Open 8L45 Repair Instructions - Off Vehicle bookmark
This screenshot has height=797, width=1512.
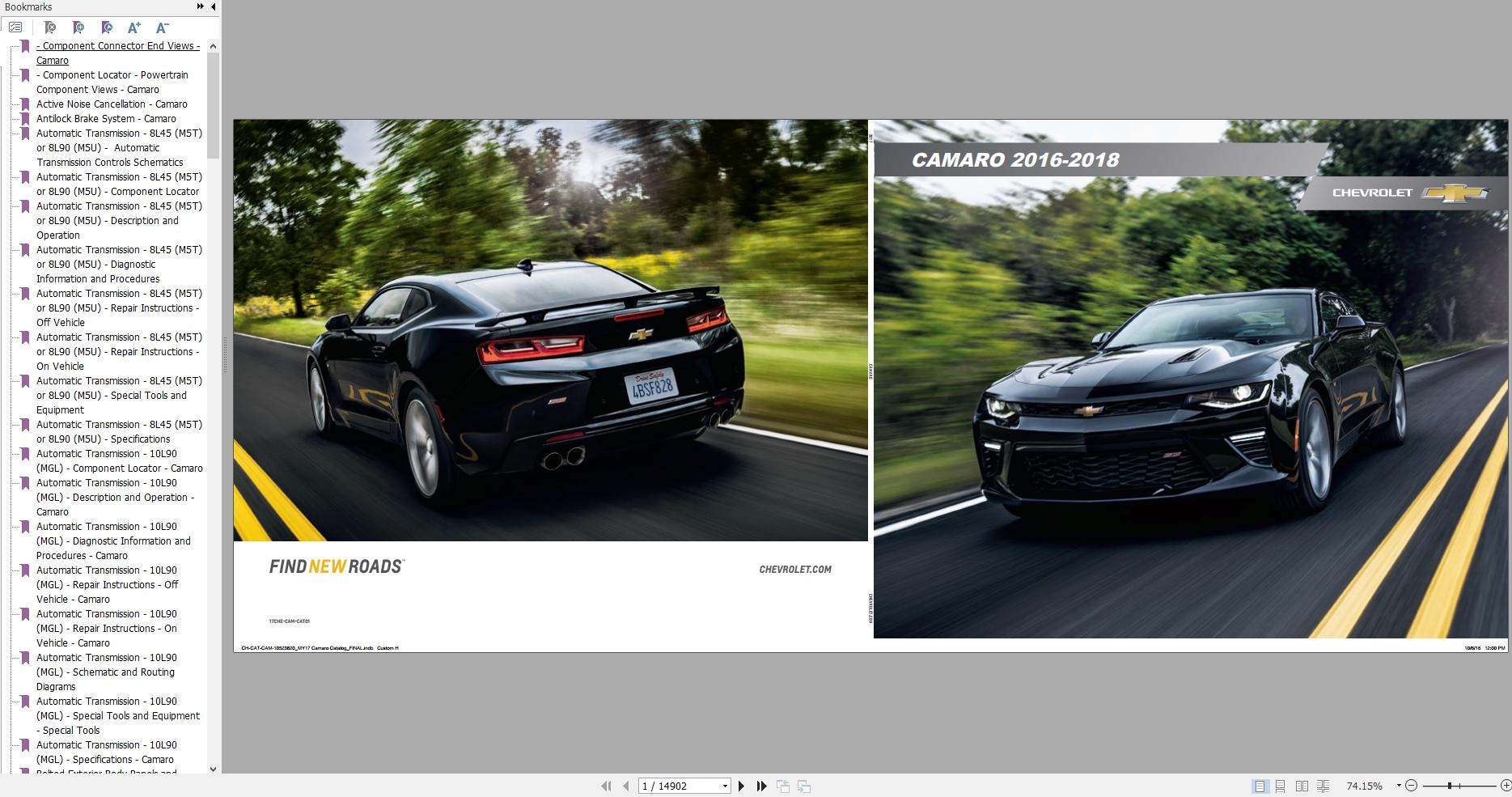click(x=120, y=308)
